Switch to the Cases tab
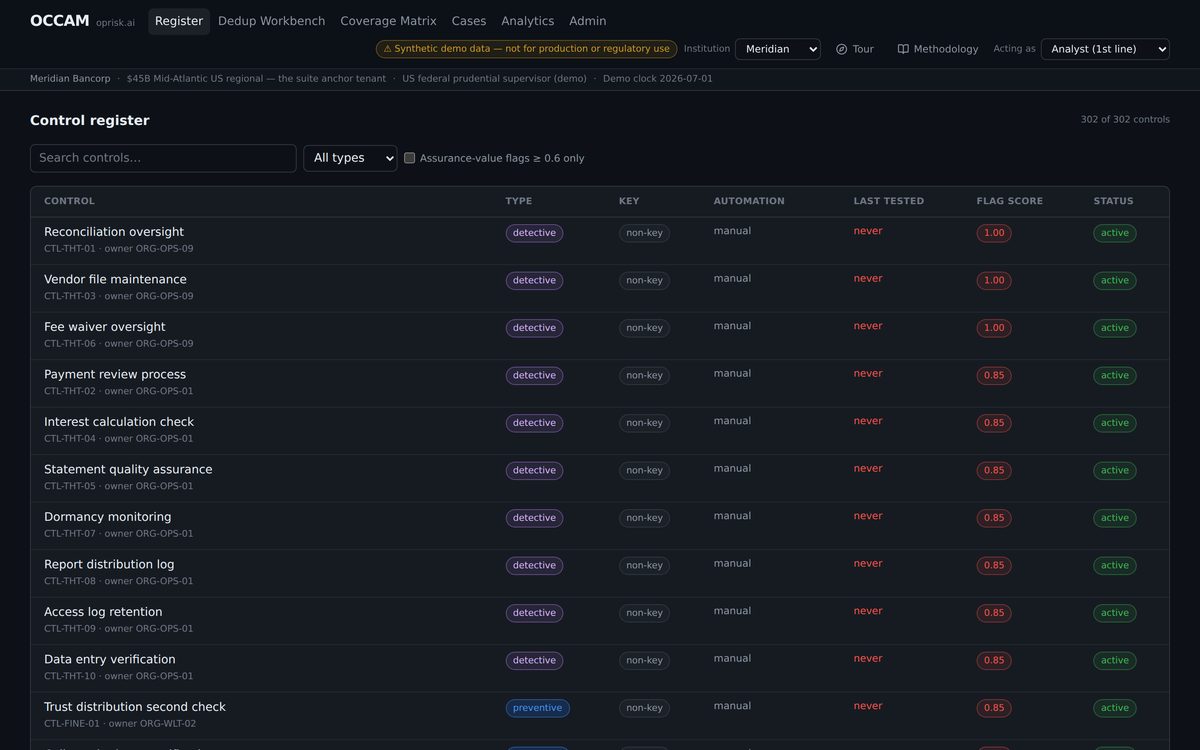This screenshot has height=750, width=1200. [x=469, y=21]
